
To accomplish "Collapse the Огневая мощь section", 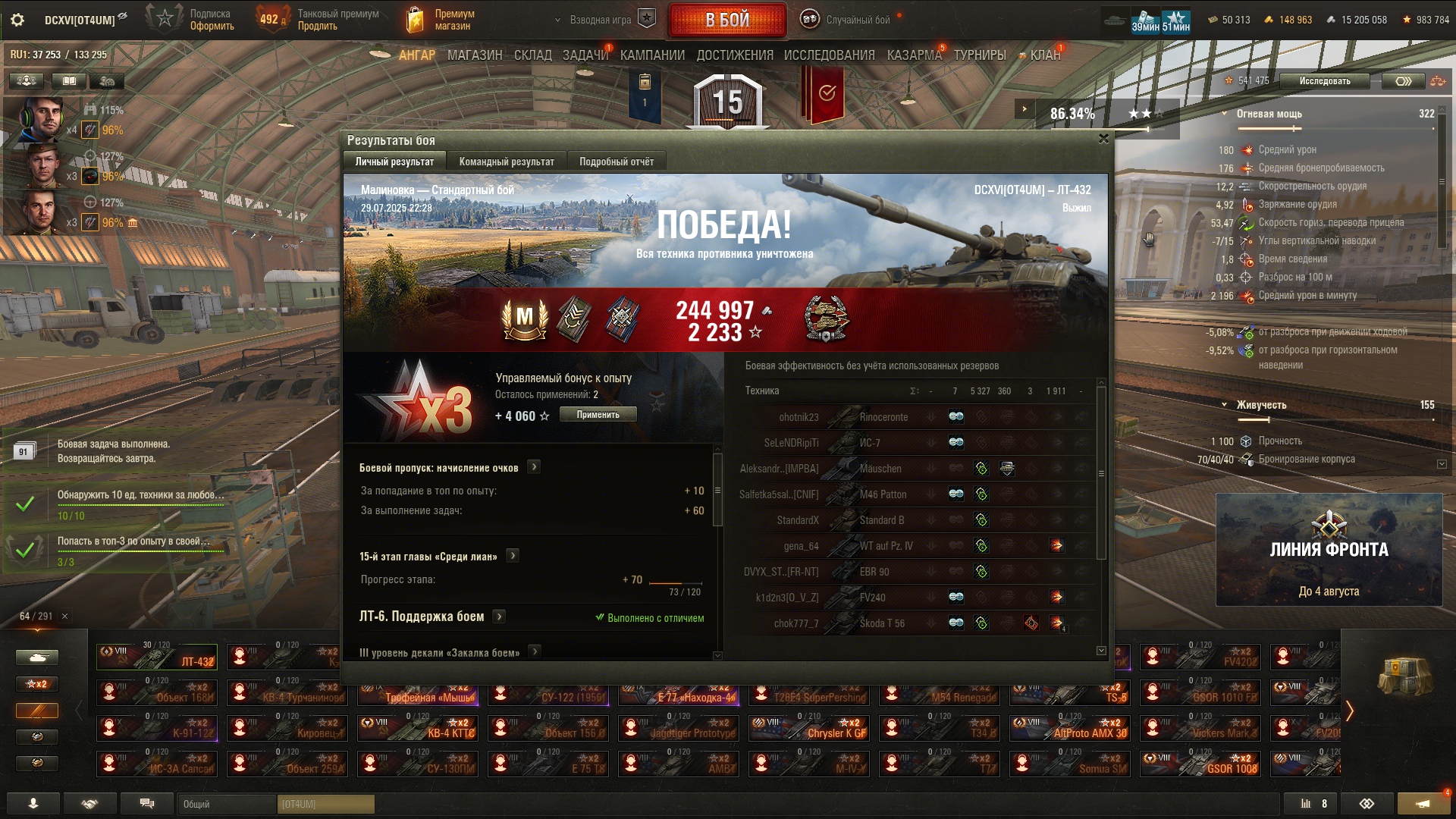I will pyautogui.click(x=1224, y=114).
